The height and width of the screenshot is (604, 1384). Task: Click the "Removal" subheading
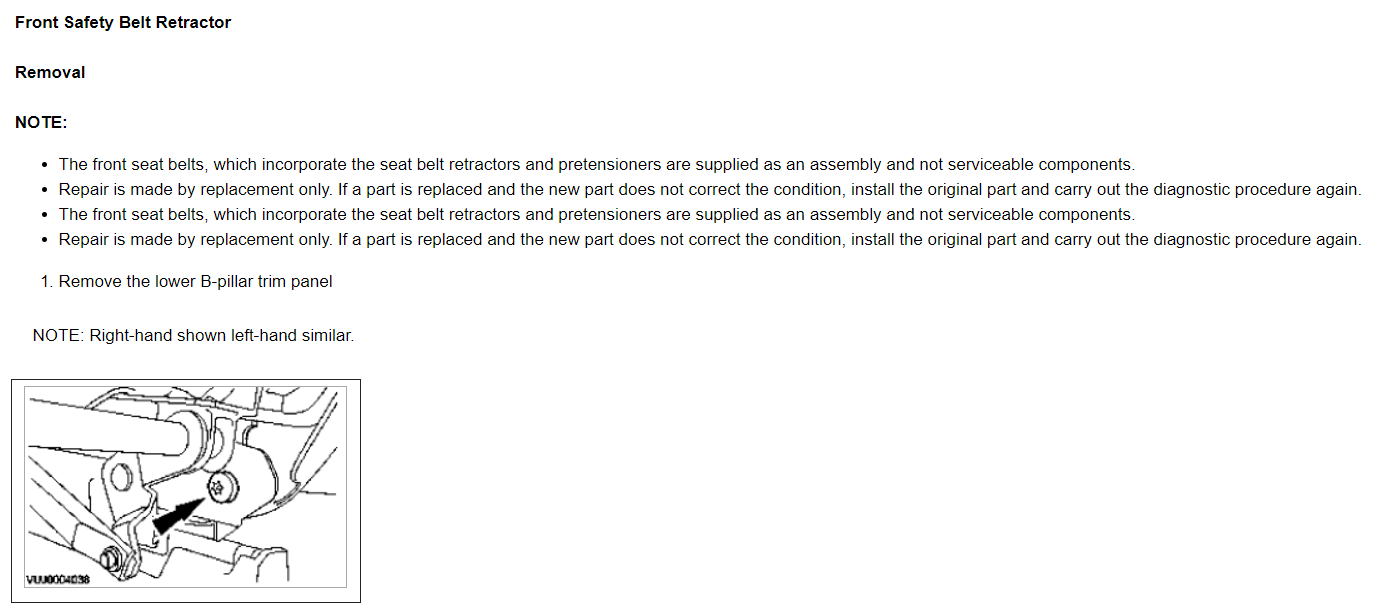pyautogui.click(x=50, y=72)
